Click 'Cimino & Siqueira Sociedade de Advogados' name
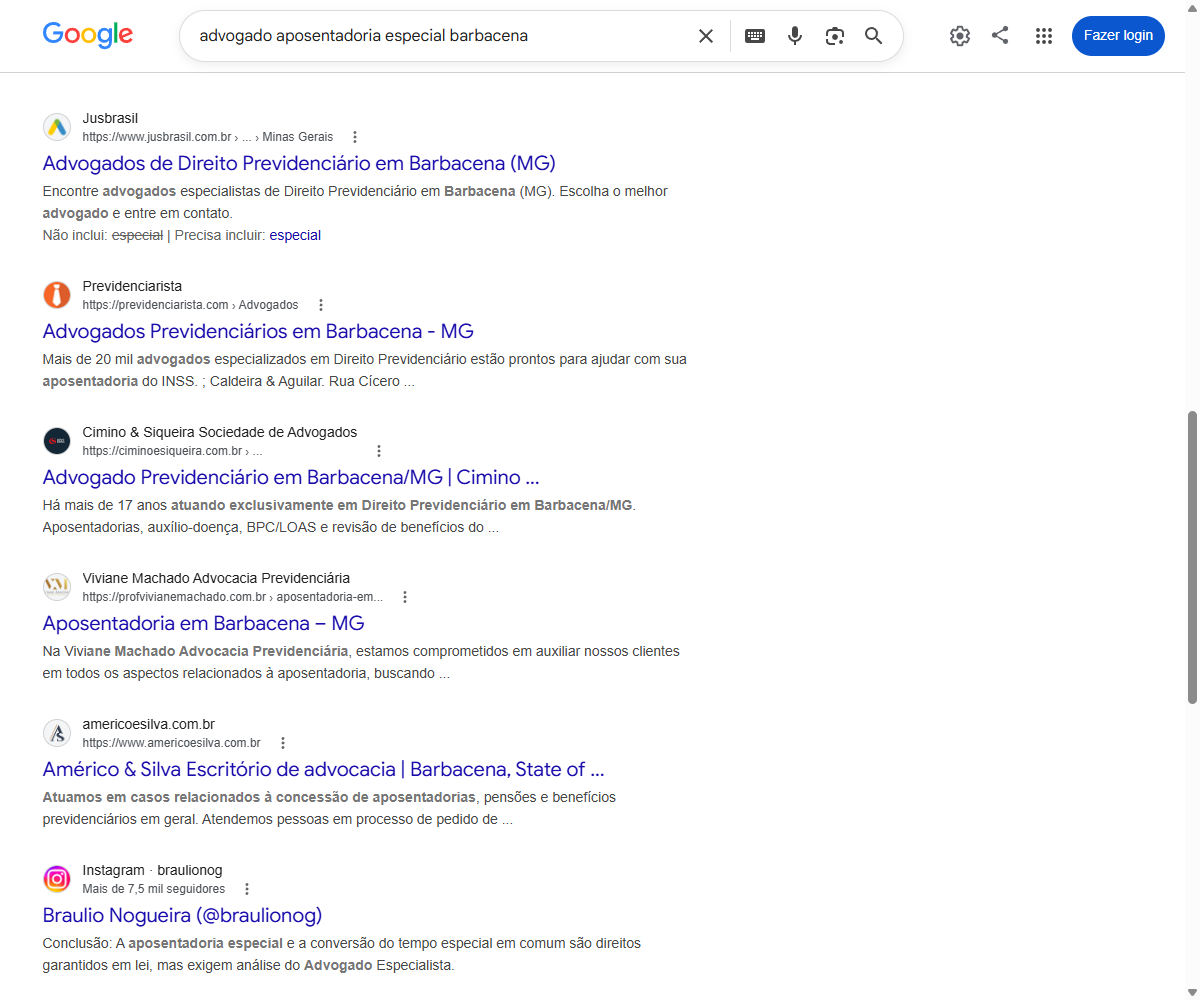1200x1000 pixels. coord(220,432)
